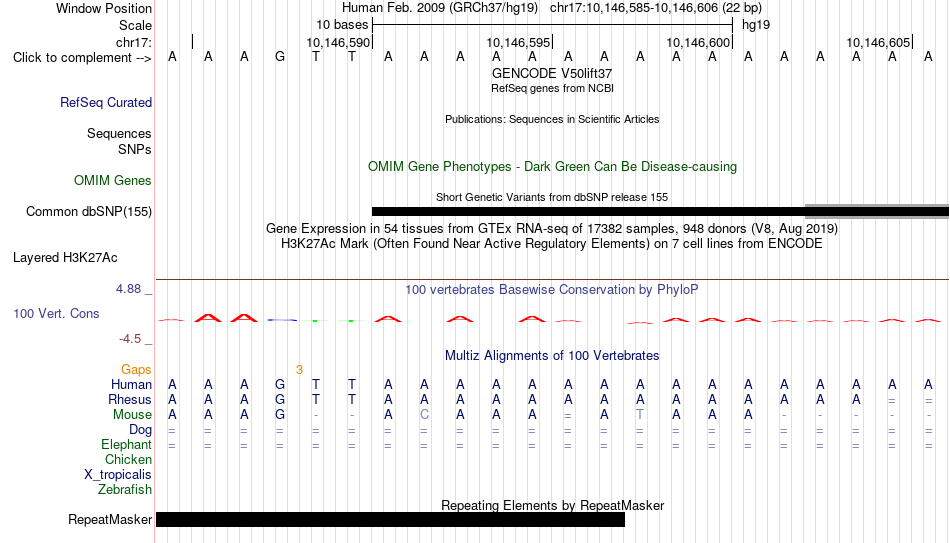Click the '10 bases' scale bar label
This screenshot has height=543, width=950.
coord(342,25)
